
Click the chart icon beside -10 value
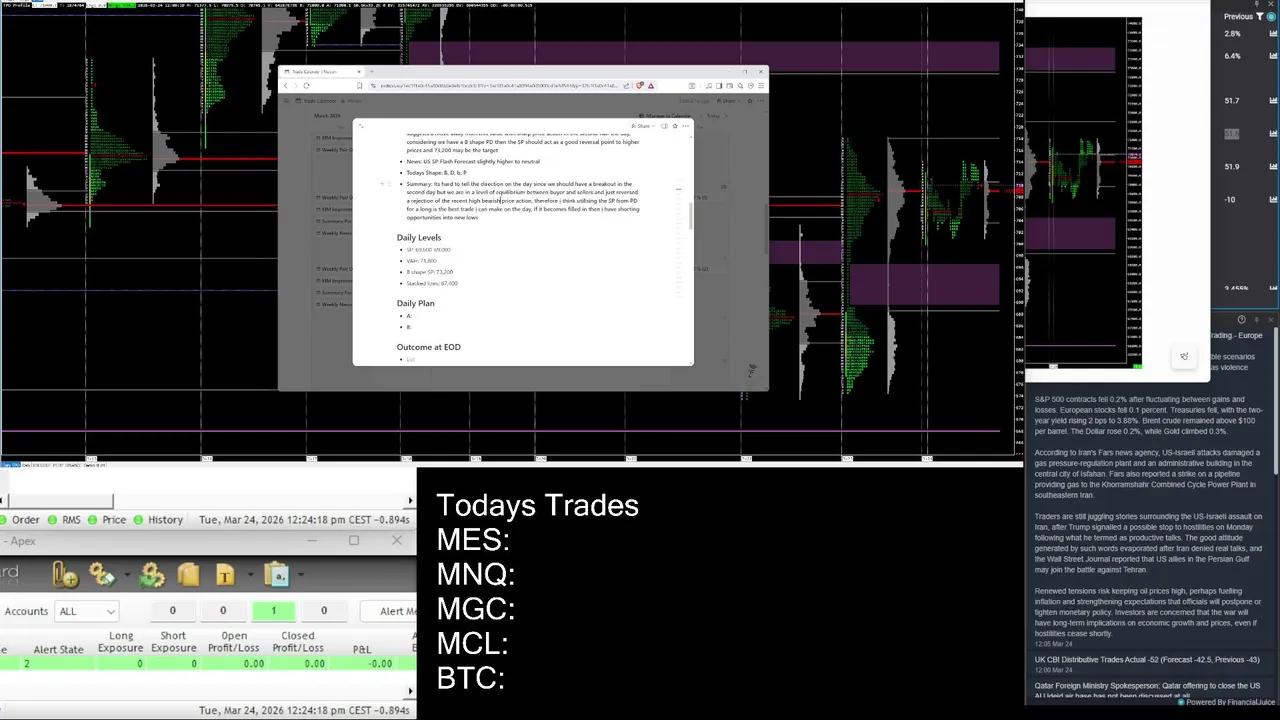click(x=1273, y=199)
